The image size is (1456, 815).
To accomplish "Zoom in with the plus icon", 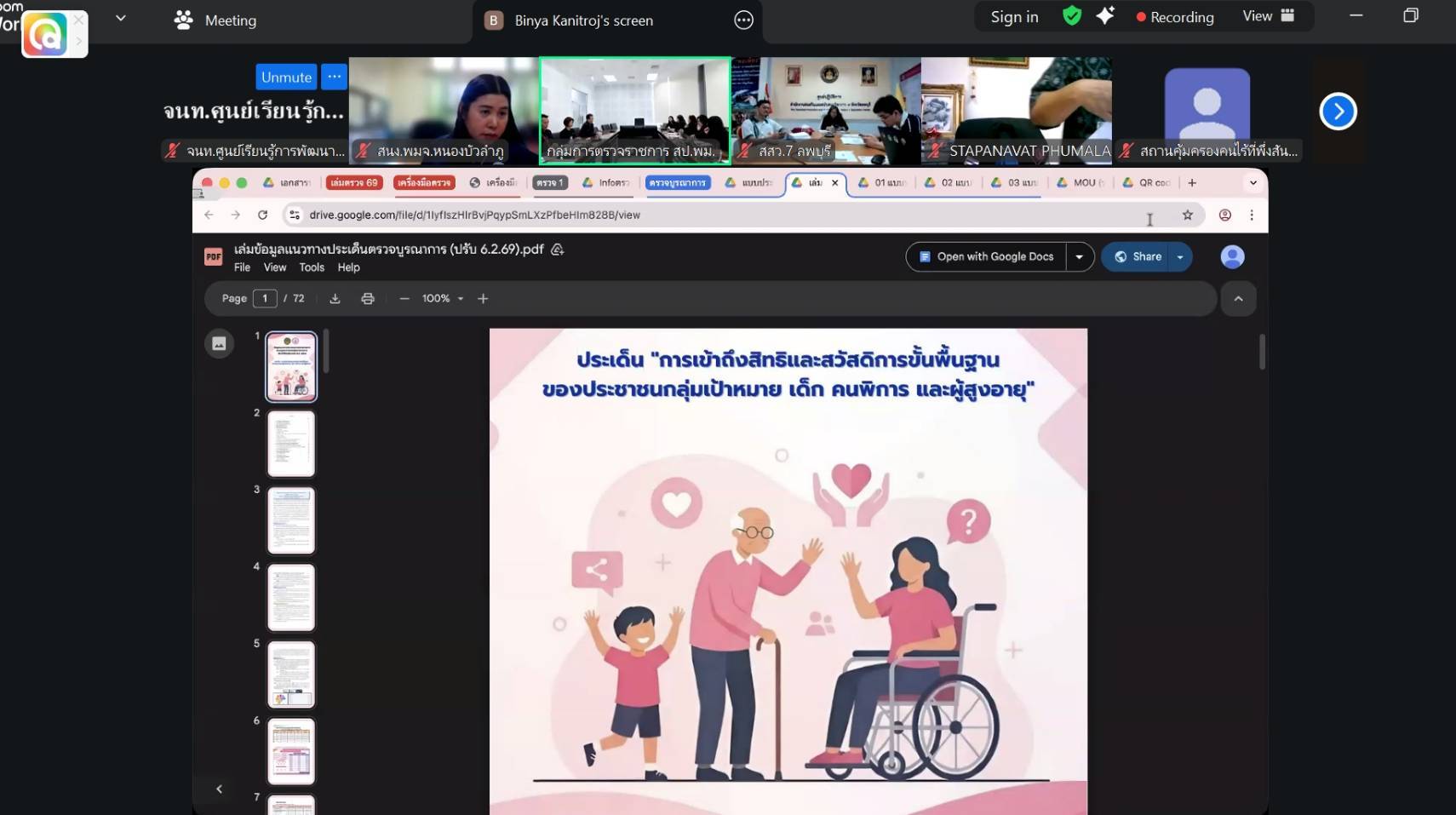I will click(x=483, y=299).
